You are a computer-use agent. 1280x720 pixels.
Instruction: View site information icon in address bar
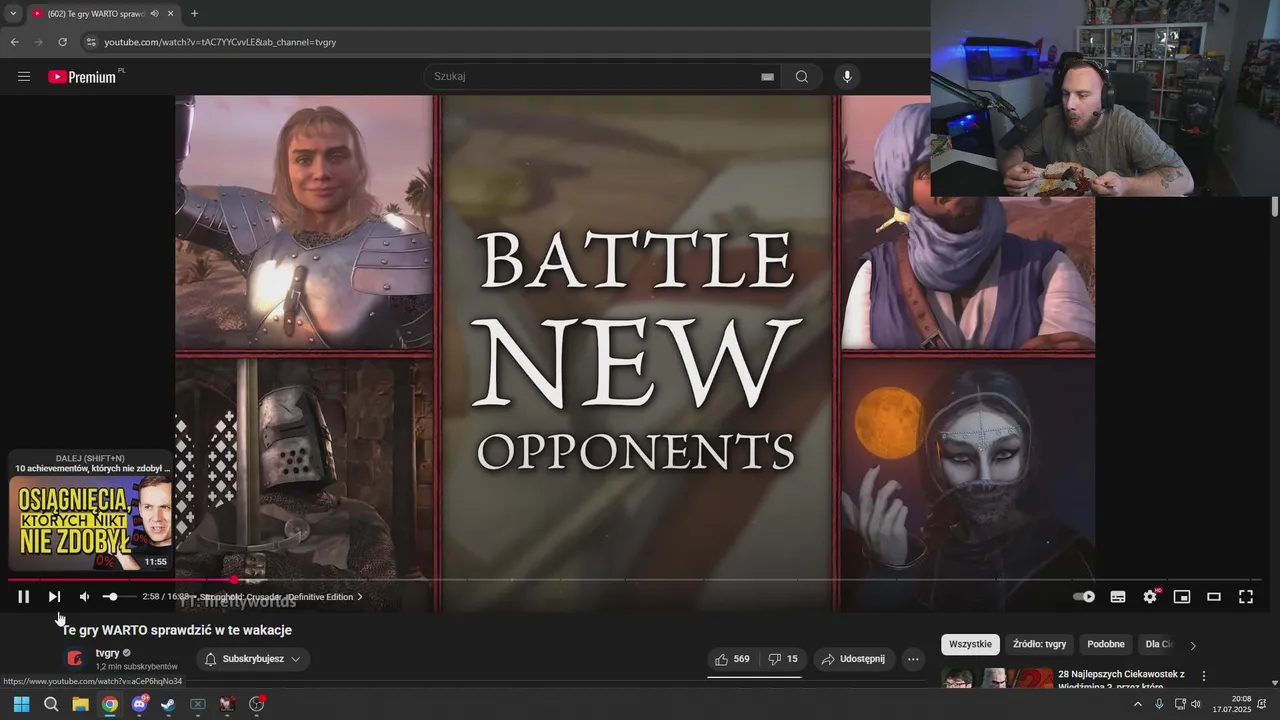[x=90, y=42]
